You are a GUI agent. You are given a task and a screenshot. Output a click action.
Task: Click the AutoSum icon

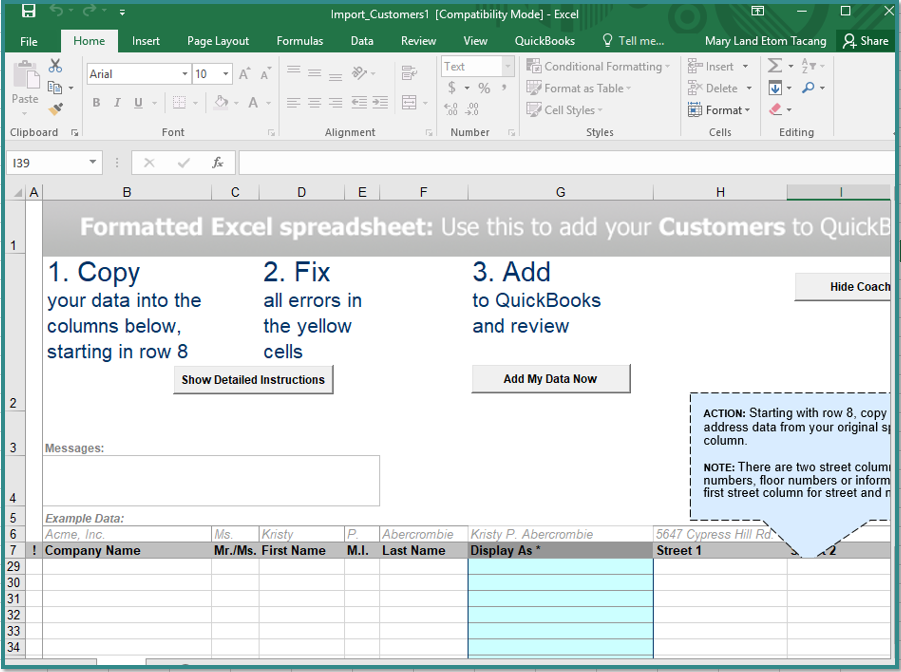point(774,65)
